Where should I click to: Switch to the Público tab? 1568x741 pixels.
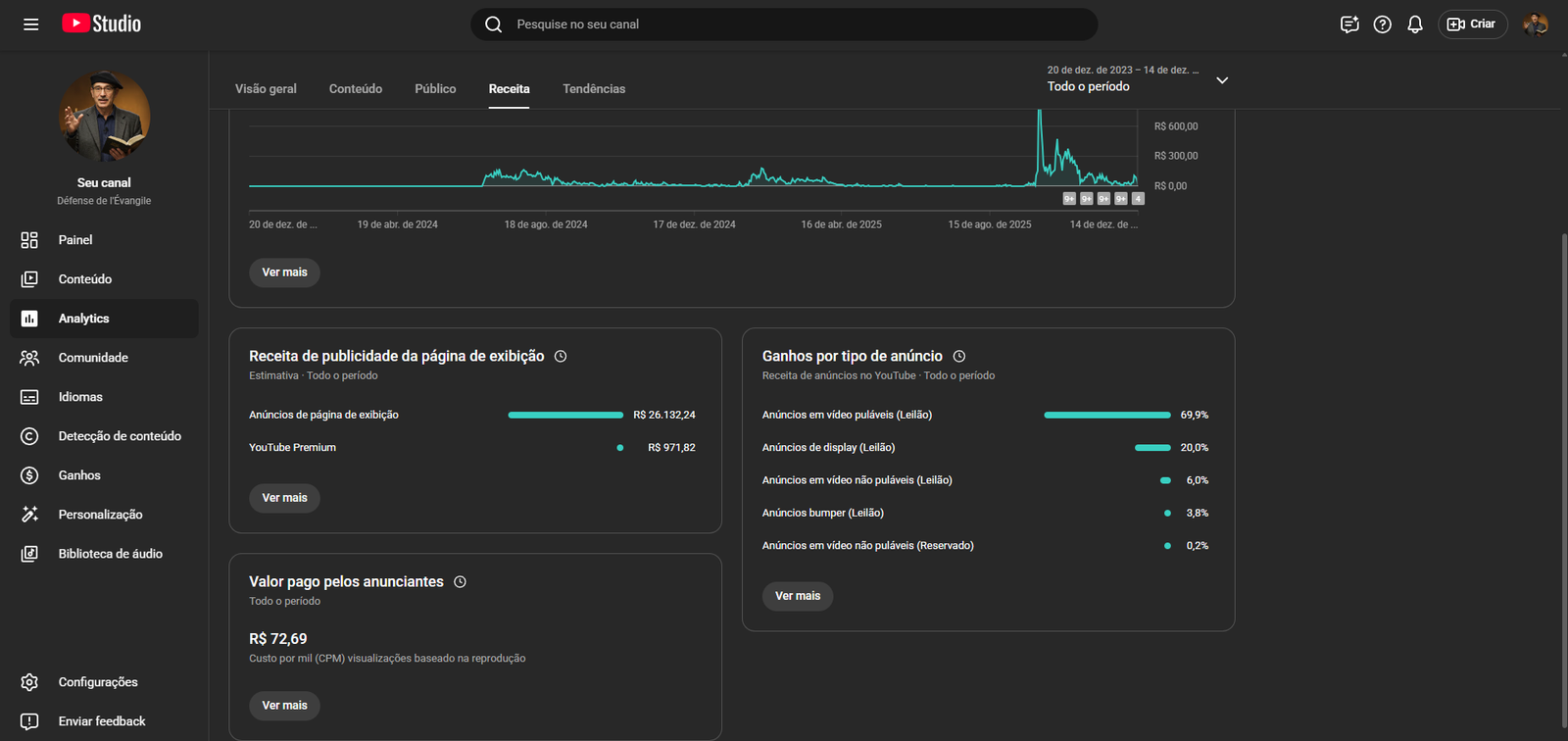[x=435, y=89]
